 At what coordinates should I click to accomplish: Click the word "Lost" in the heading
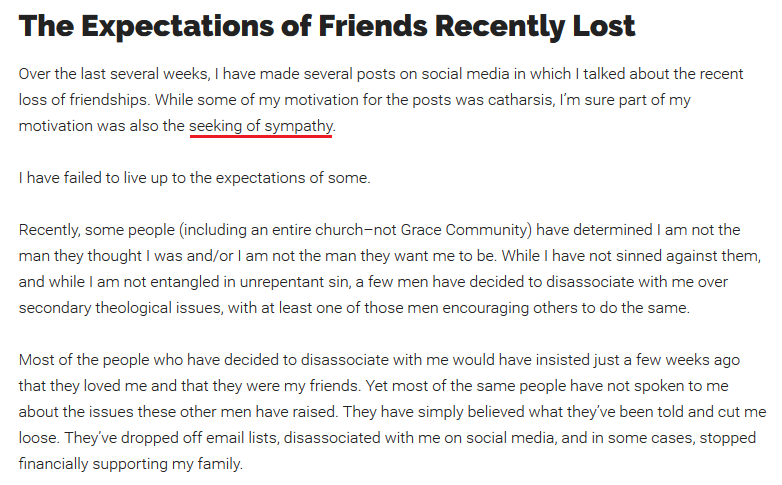(x=604, y=25)
